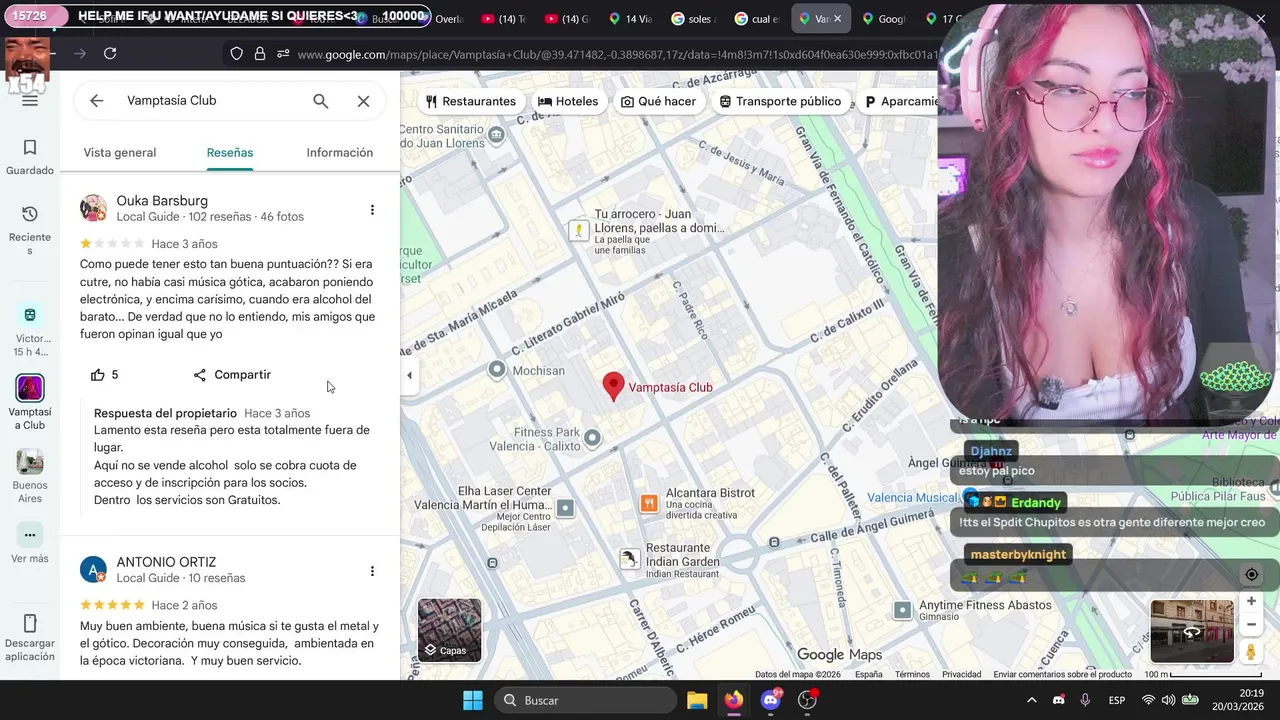
Task: Click browser forward arrow
Action: point(80,54)
